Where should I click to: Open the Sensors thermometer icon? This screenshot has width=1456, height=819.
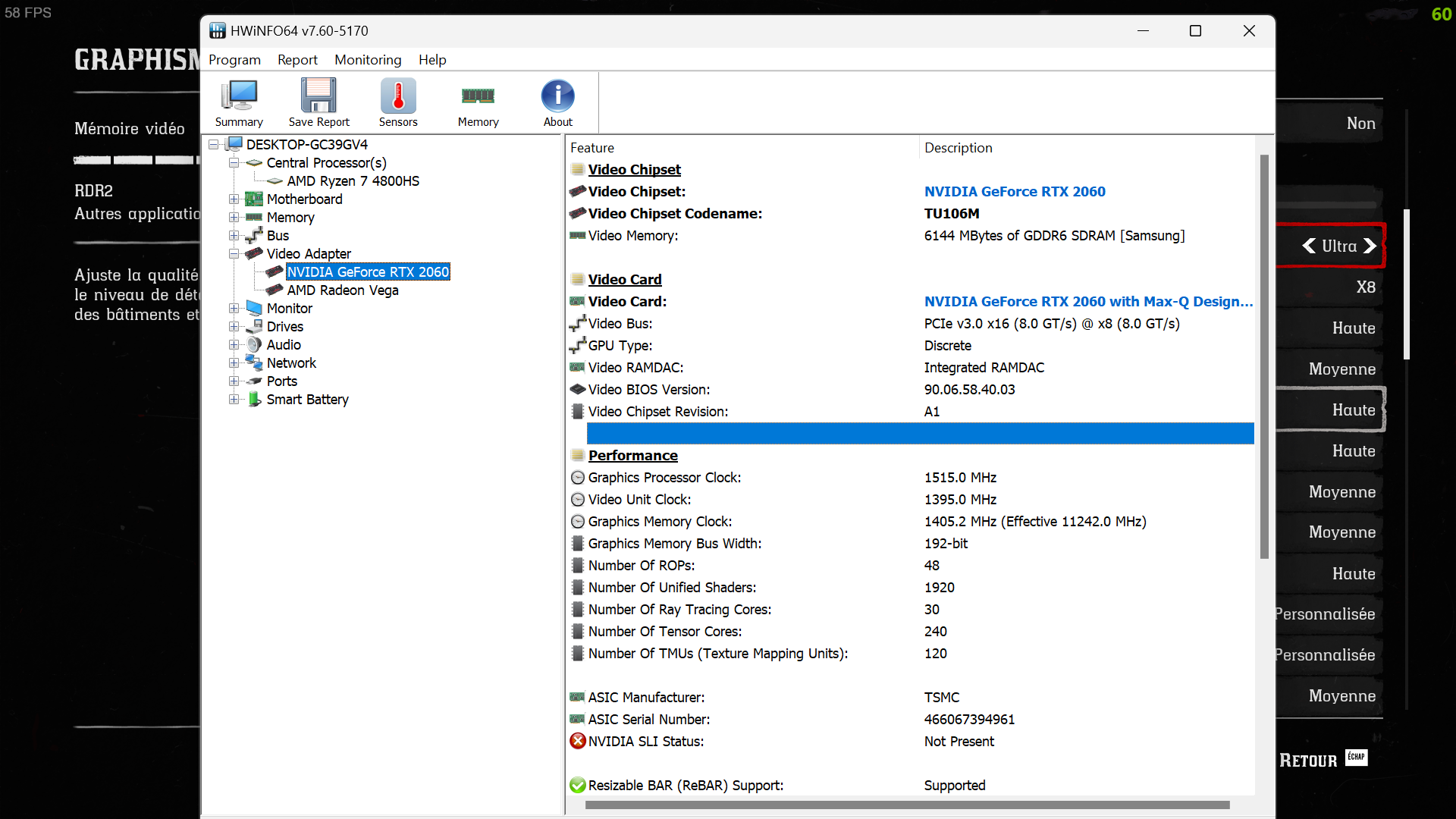[398, 96]
